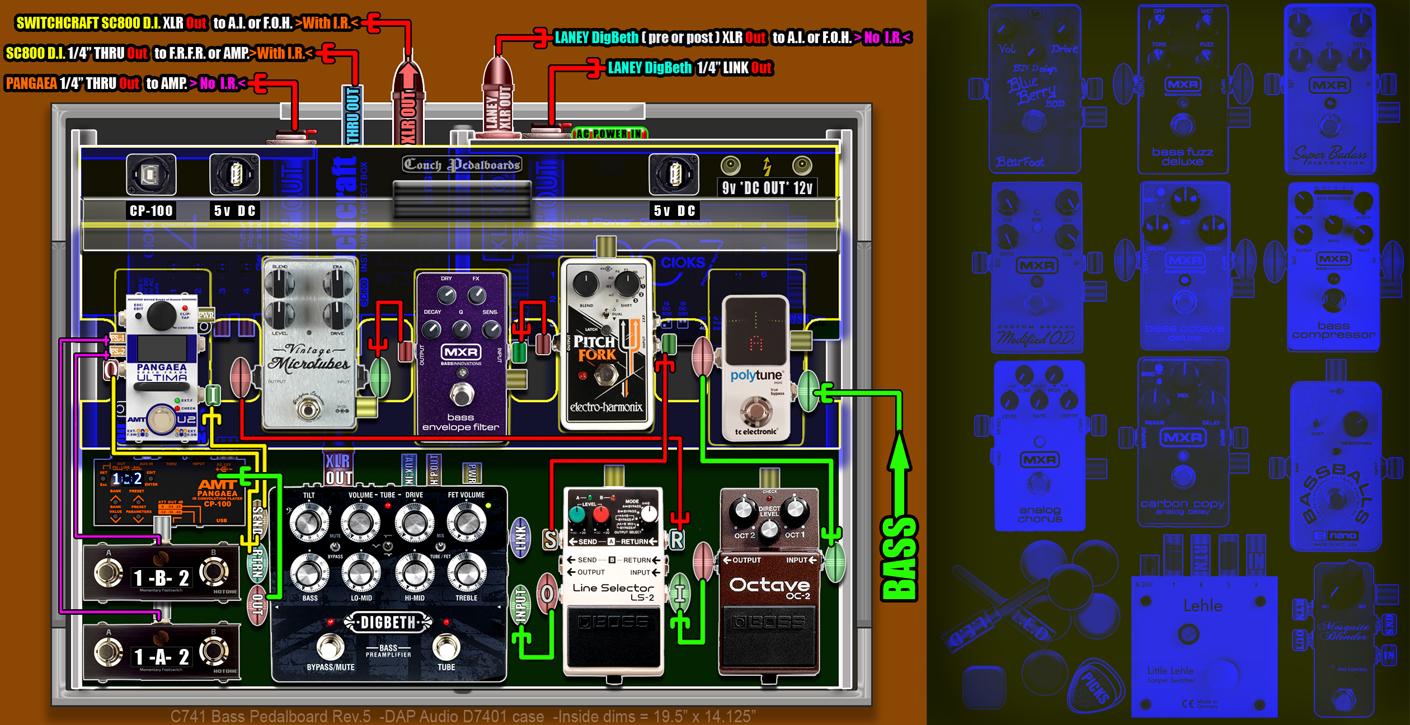Image resolution: width=1410 pixels, height=725 pixels.
Task: Select the MXR bass fuzz deluxe pedal
Action: click(x=1182, y=89)
